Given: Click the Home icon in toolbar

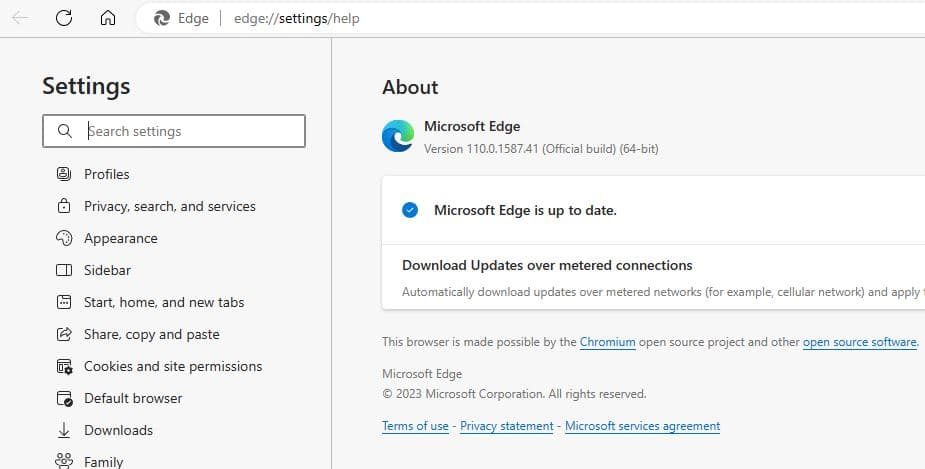Looking at the screenshot, I should click(x=108, y=18).
